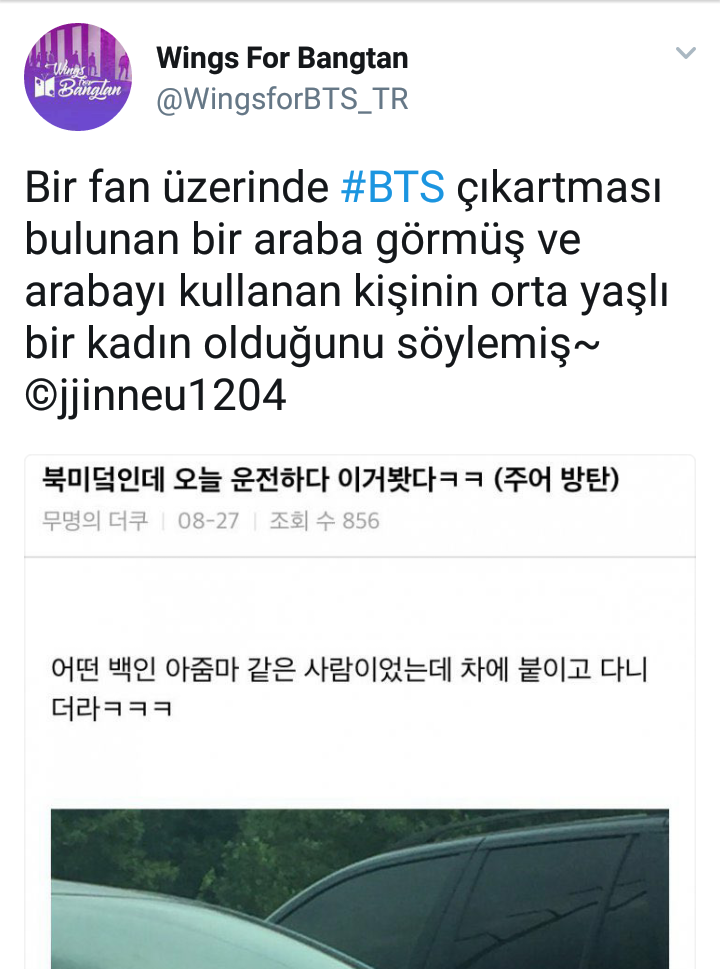Open the @WingsforBTS_TR handle
The image size is (720, 969).
coord(282,99)
